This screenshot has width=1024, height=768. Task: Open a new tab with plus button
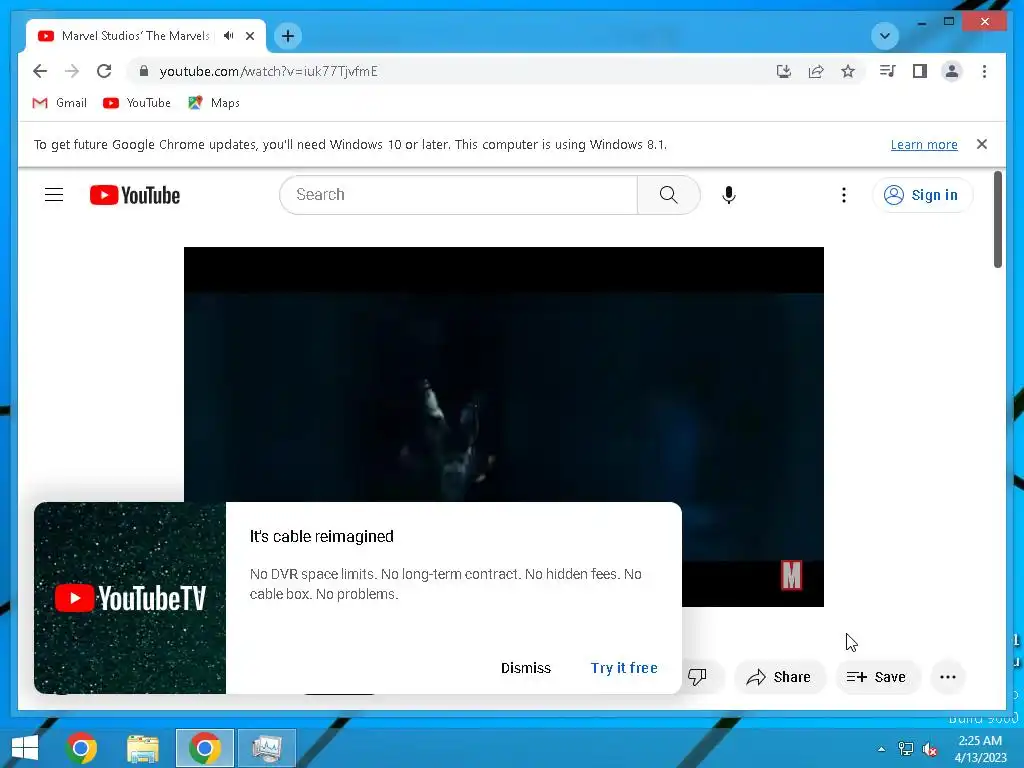click(x=288, y=36)
